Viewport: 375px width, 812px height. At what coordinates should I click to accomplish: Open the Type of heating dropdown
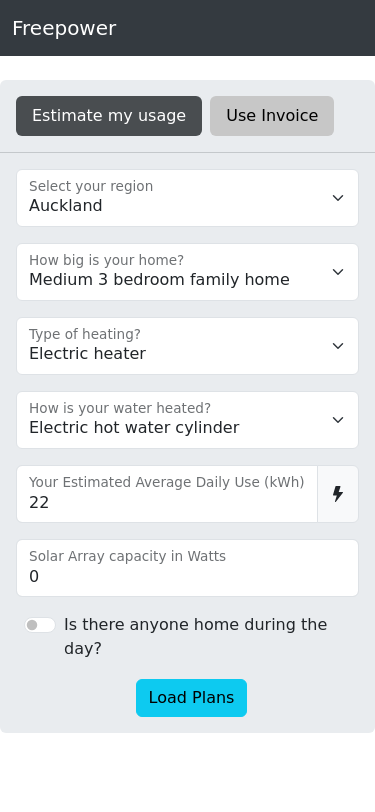[188, 346]
